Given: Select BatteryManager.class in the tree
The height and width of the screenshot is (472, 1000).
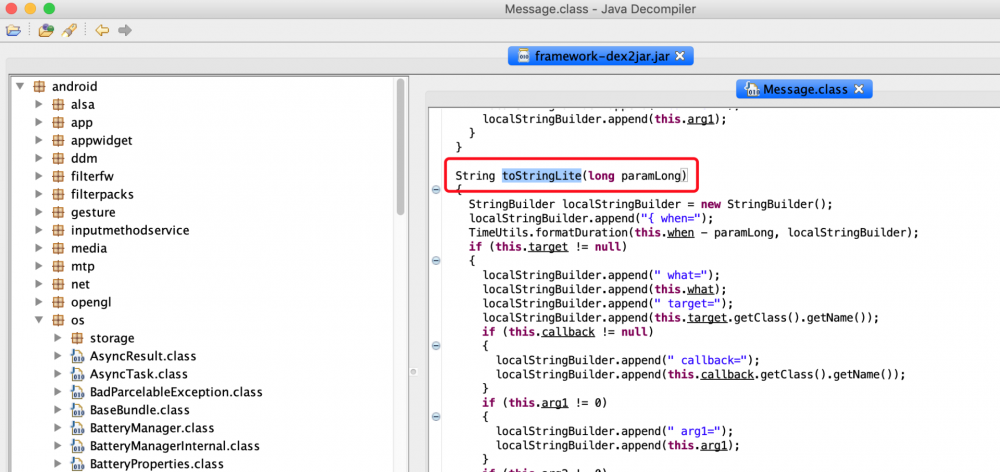Looking at the screenshot, I should 152,428.
